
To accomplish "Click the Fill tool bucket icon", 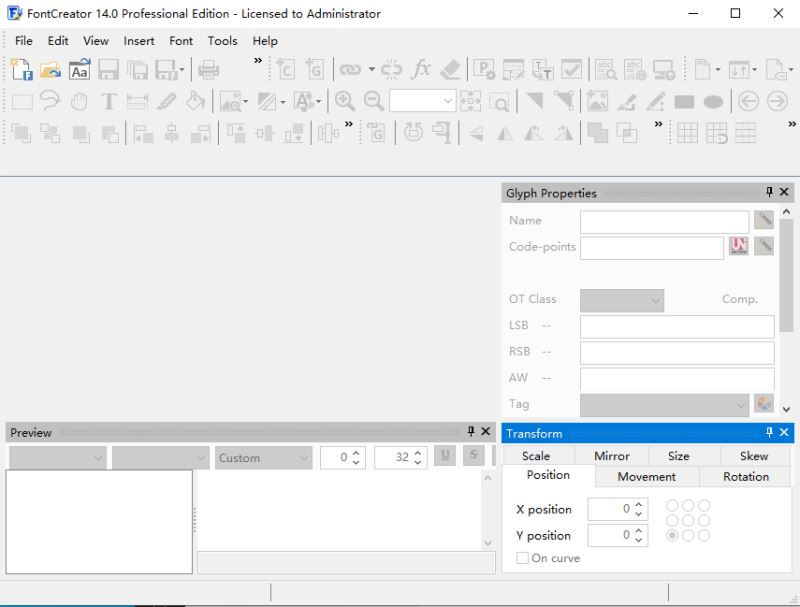I will [x=194, y=101].
